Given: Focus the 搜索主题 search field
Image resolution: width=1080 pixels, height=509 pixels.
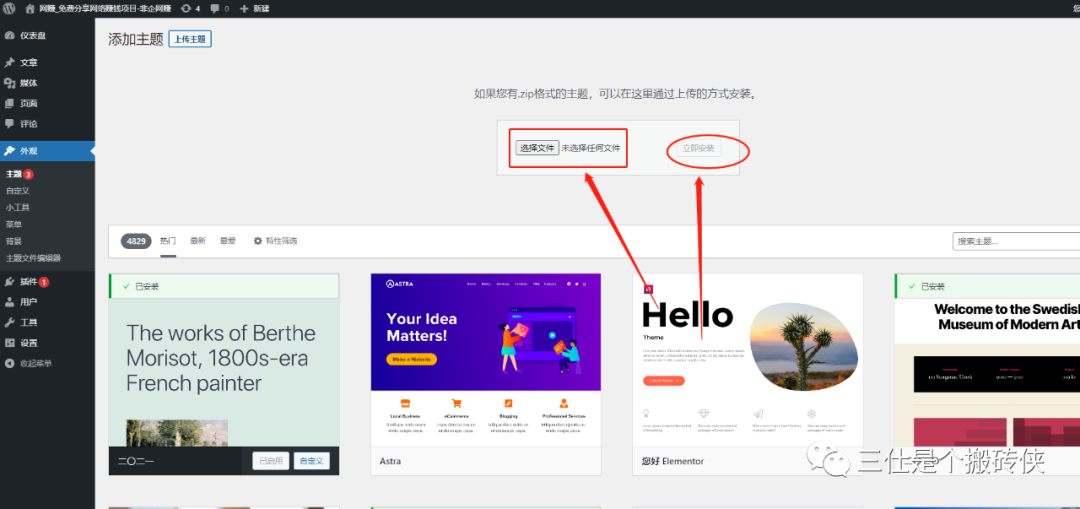Looking at the screenshot, I should (1016, 242).
